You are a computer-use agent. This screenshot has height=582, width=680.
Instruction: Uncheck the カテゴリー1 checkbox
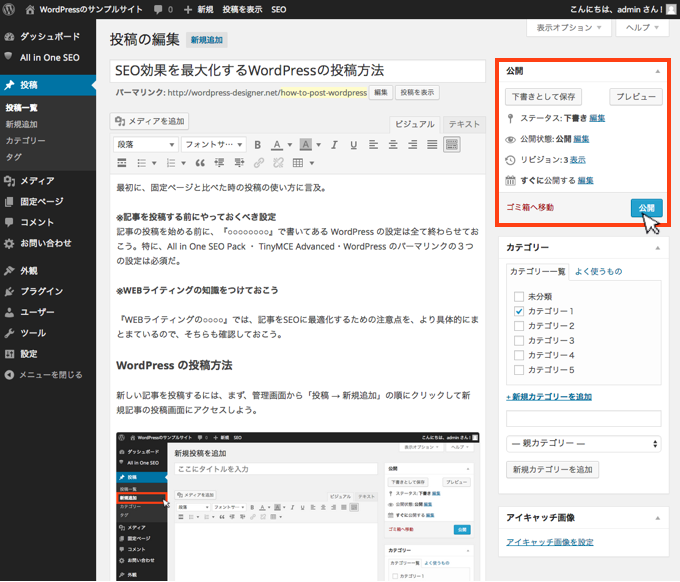519,311
